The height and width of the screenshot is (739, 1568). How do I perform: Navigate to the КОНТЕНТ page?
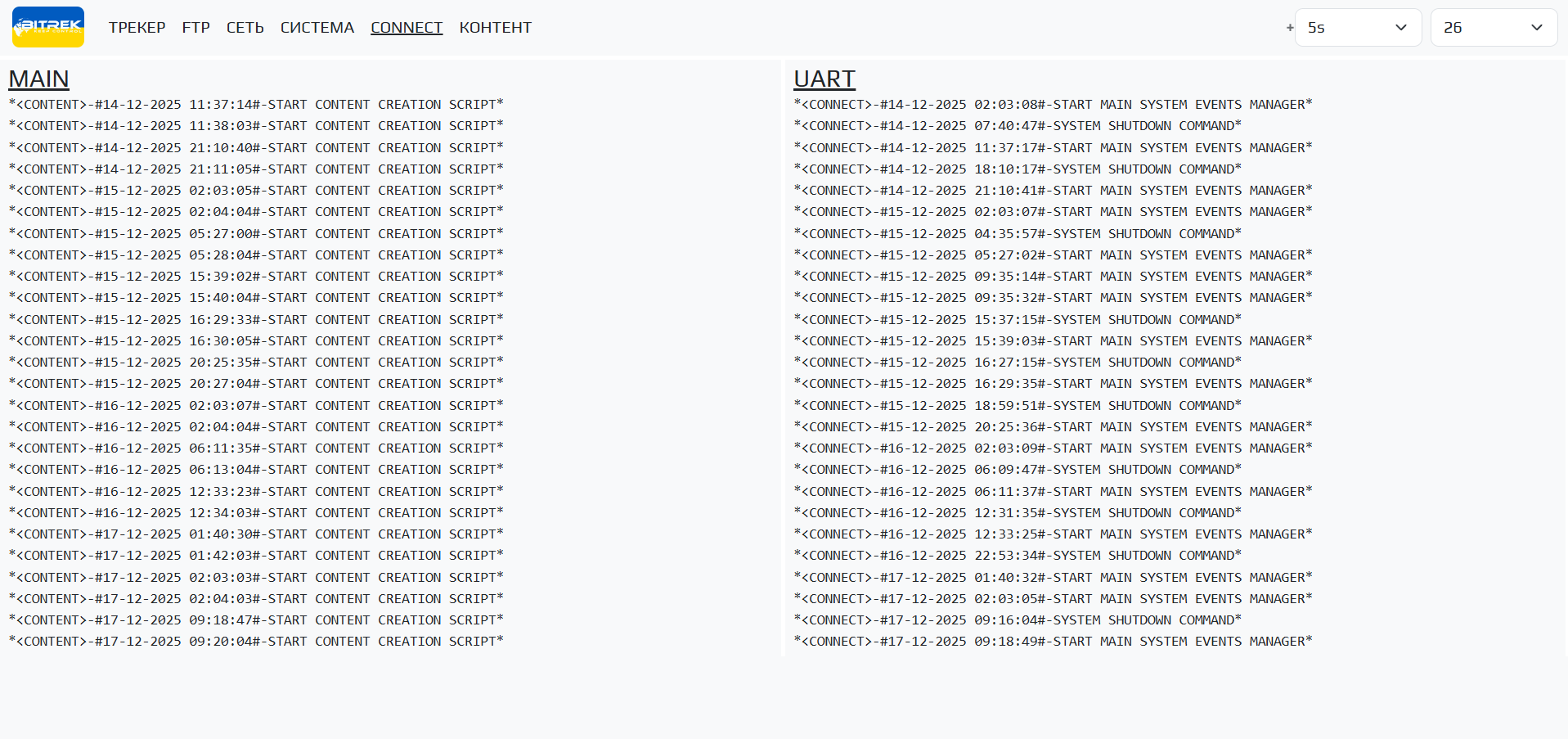pyautogui.click(x=495, y=28)
